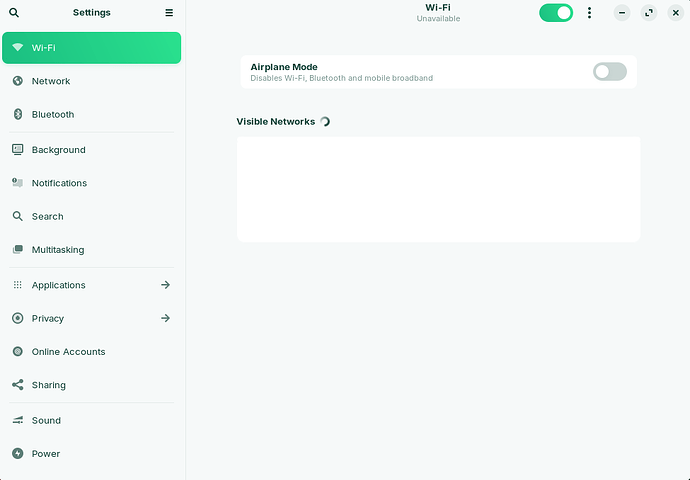Click the Bluetooth icon in sidebar
Viewport: 690px width, 480px height.
18,114
